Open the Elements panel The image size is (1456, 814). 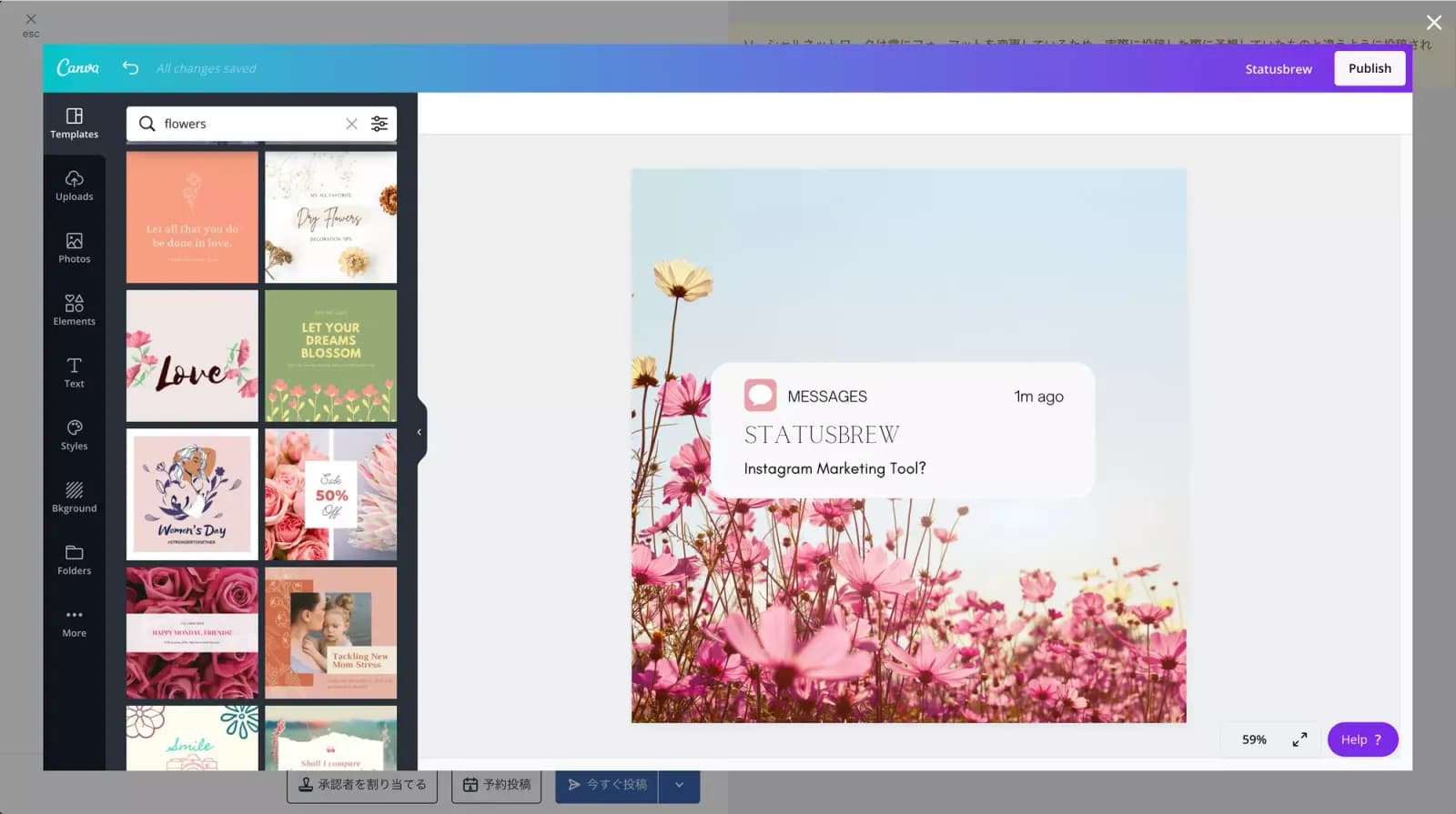[x=74, y=310]
